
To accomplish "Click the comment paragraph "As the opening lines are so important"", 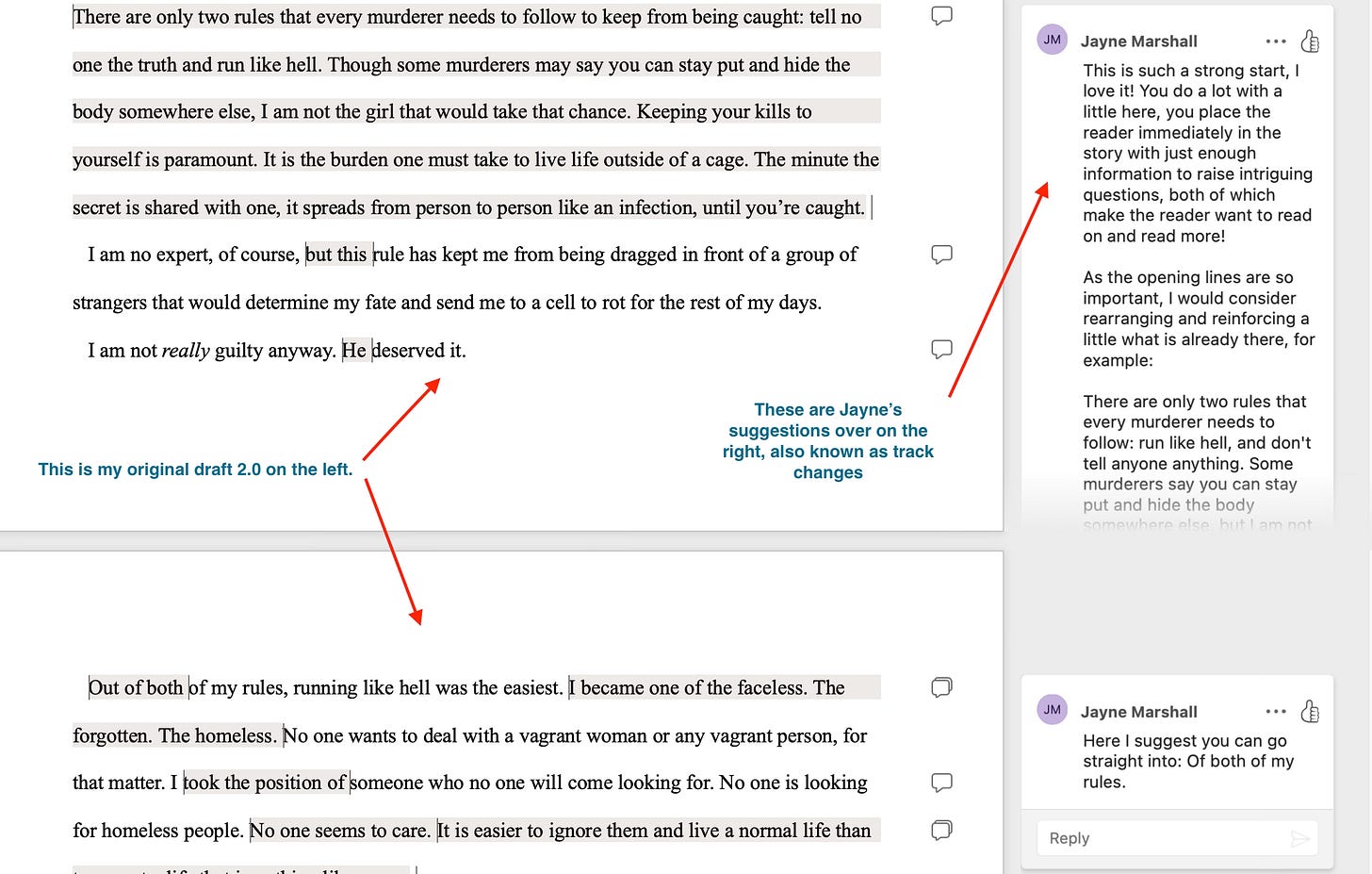I will 1199,319.
